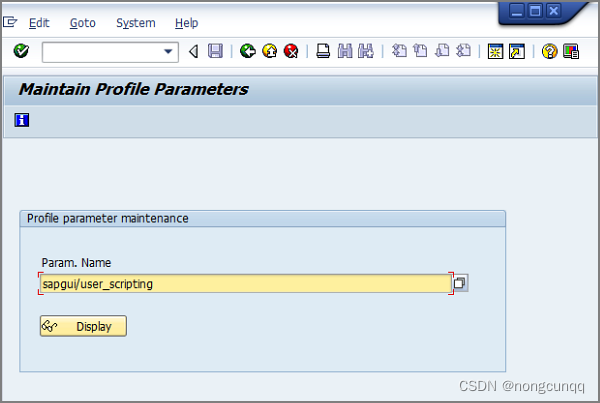Click the Find Next binoculars icon
The width and height of the screenshot is (600, 403).
point(366,51)
